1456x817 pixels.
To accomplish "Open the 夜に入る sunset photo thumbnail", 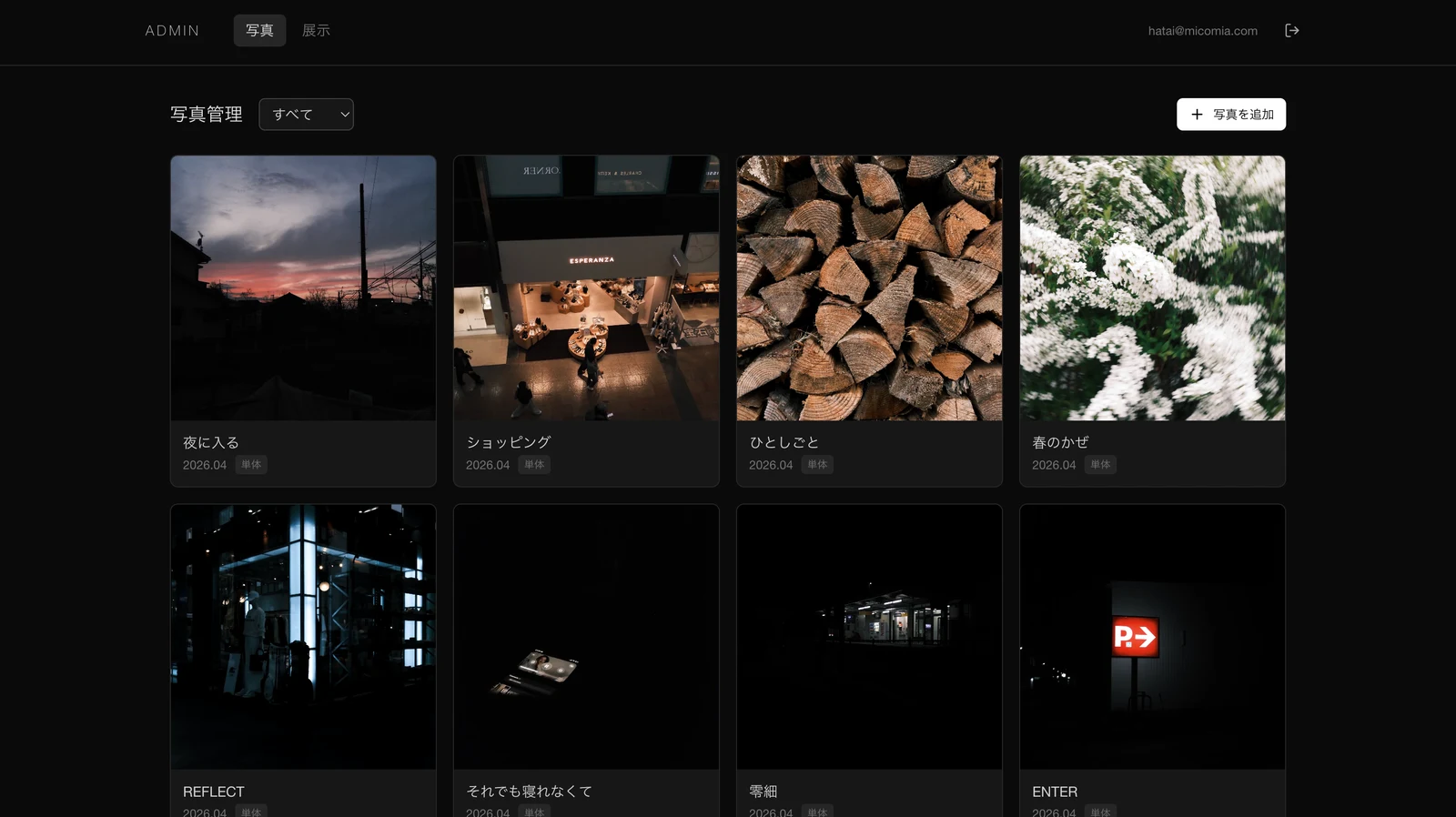I will pos(303,287).
